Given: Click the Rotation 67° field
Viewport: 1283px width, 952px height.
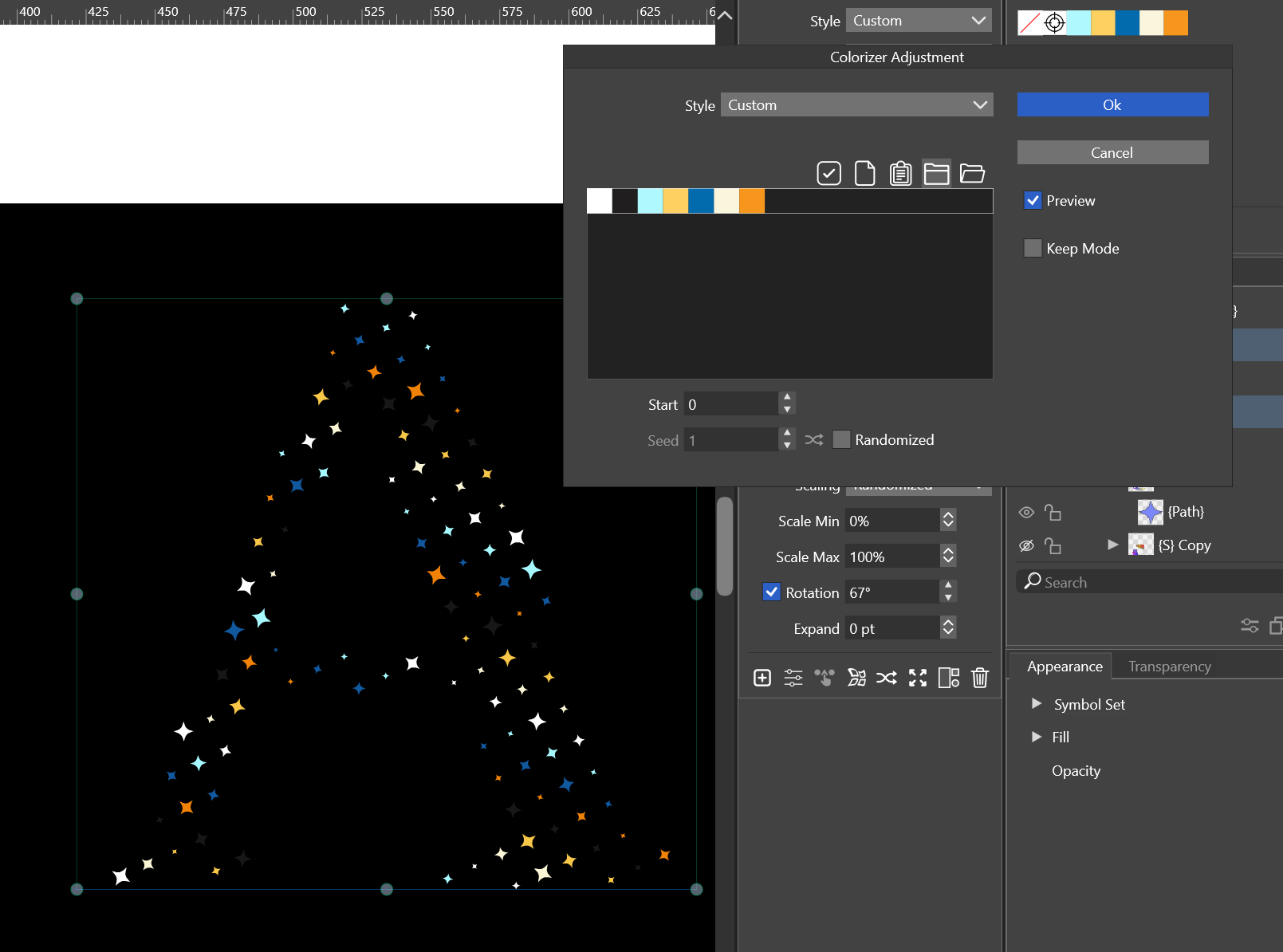Looking at the screenshot, I should 892,592.
